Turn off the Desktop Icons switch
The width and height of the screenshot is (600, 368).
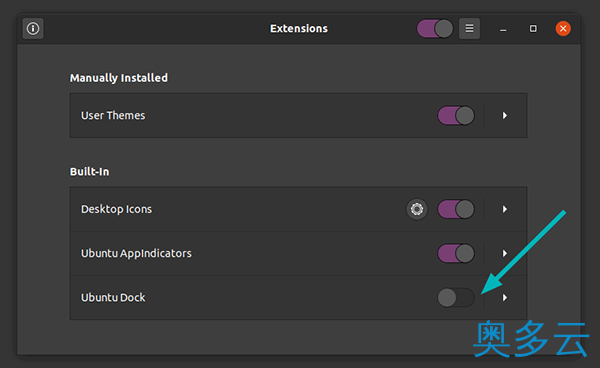click(456, 209)
